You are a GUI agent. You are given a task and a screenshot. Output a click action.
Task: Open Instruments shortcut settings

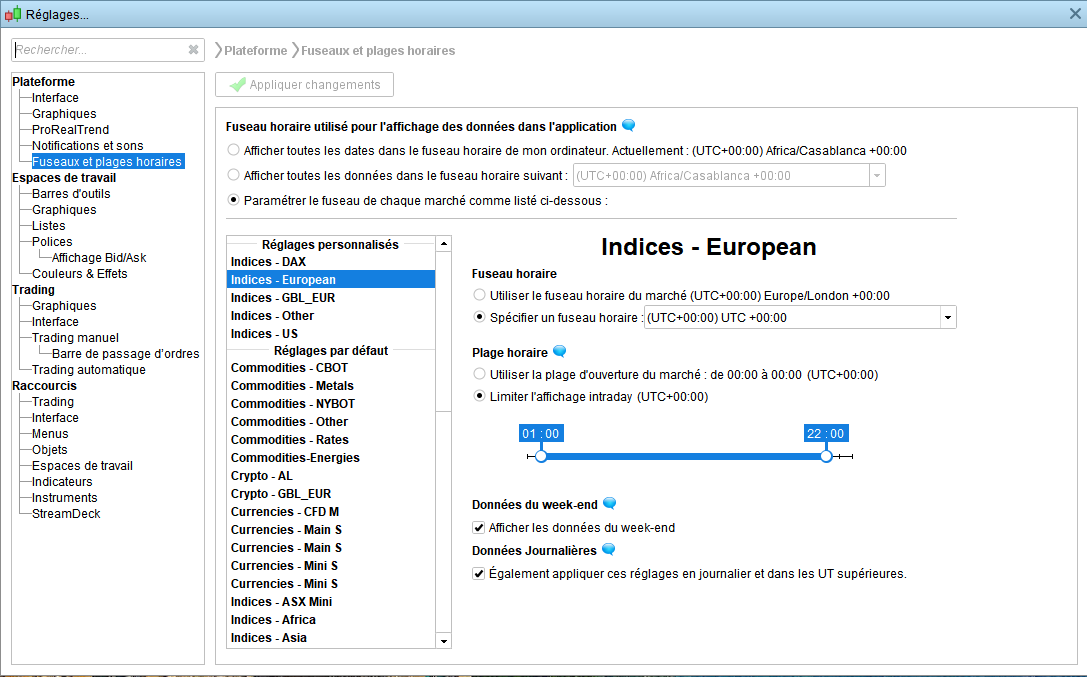pyautogui.click(x=64, y=498)
